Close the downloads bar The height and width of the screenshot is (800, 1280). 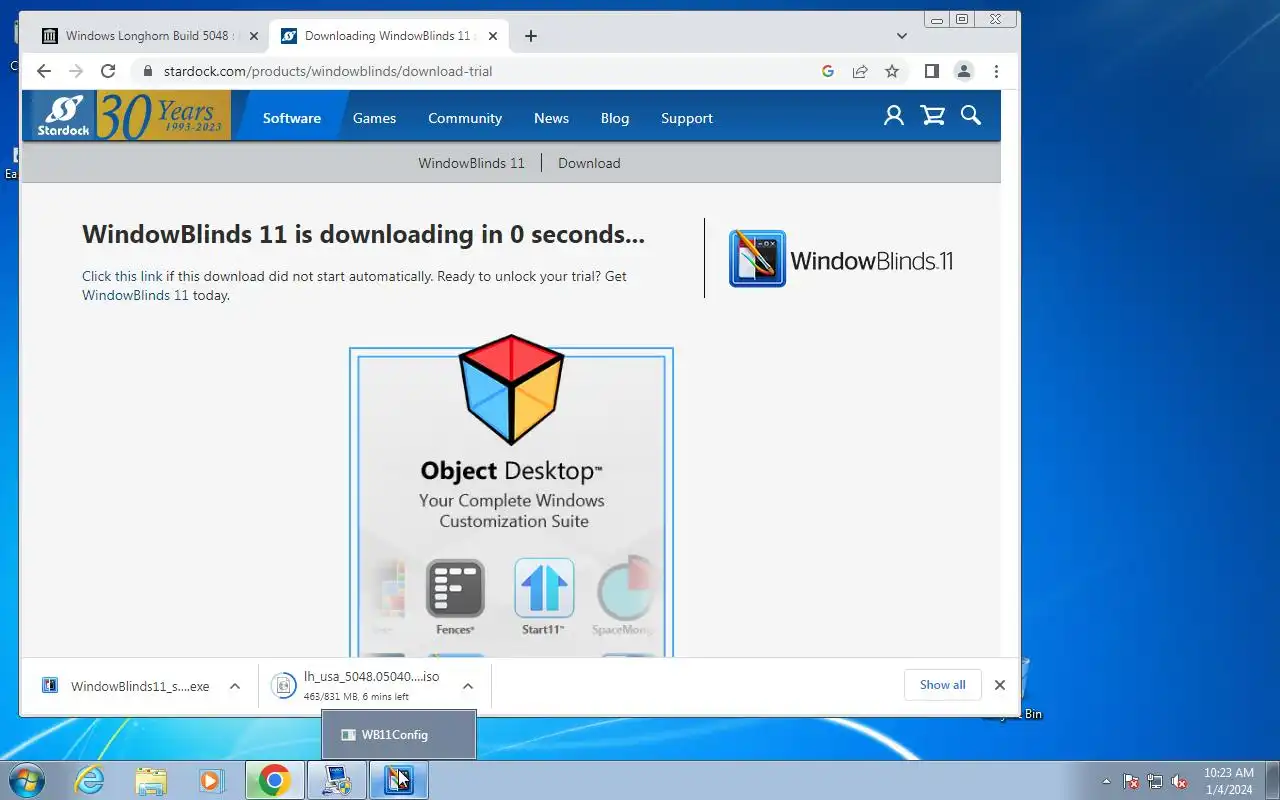pyautogui.click(x=999, y=685)
